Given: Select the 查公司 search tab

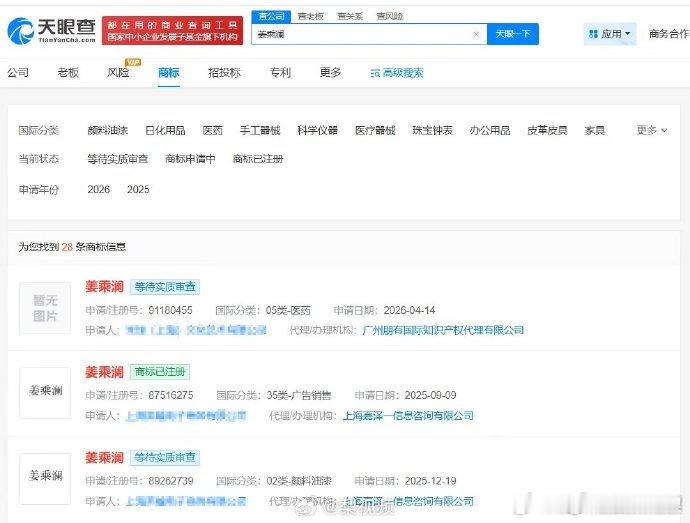Looking at the screenshot, I should 272,16.
